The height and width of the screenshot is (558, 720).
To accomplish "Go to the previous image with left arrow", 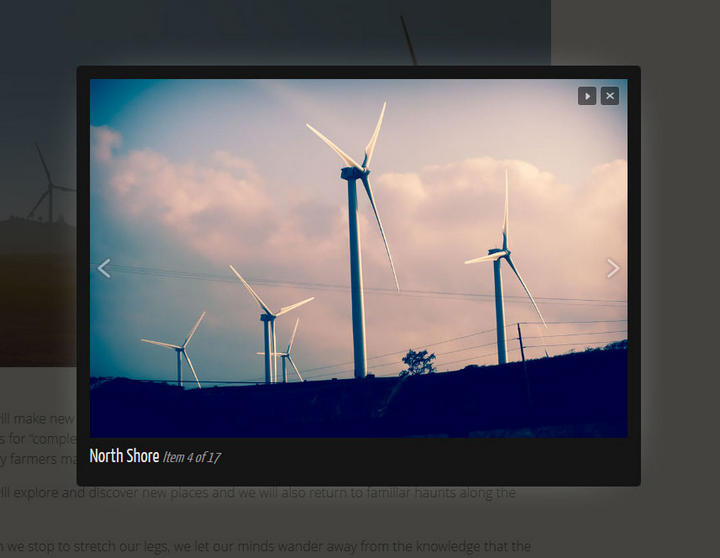I will coord(103,268).
